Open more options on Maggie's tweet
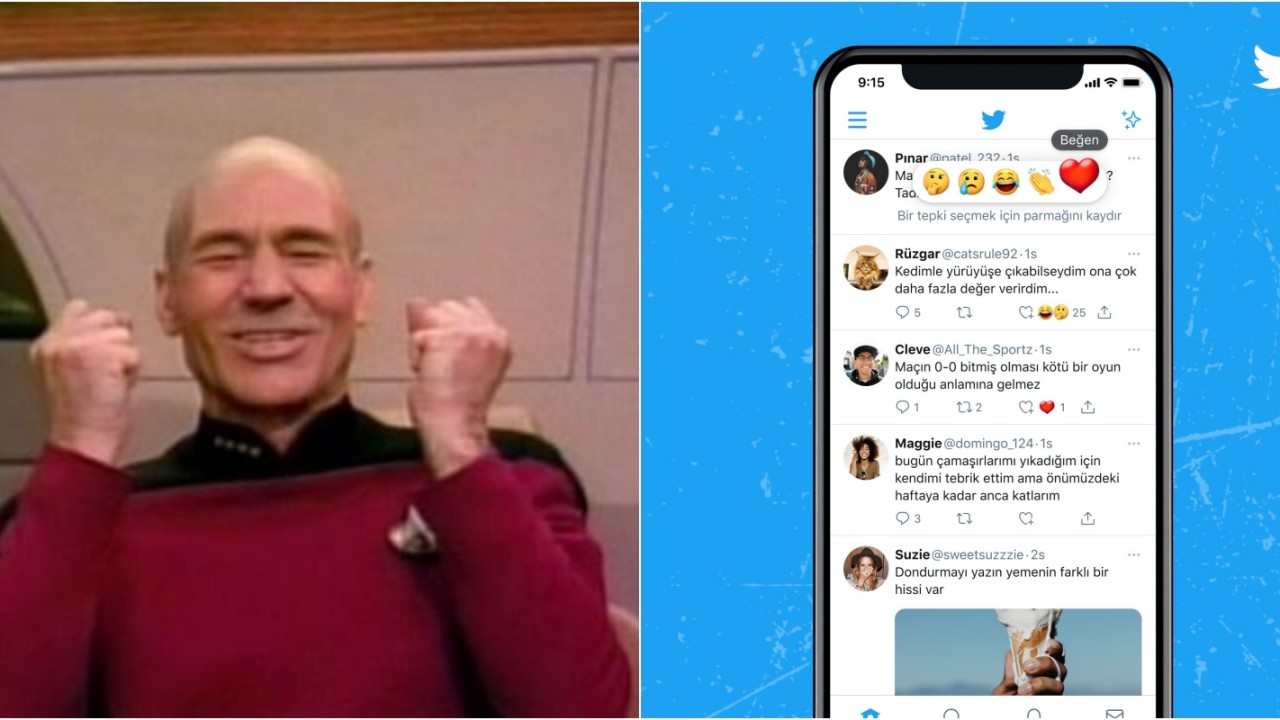The height and width of the screenshot is (720, 1280). pos(1134,444)
